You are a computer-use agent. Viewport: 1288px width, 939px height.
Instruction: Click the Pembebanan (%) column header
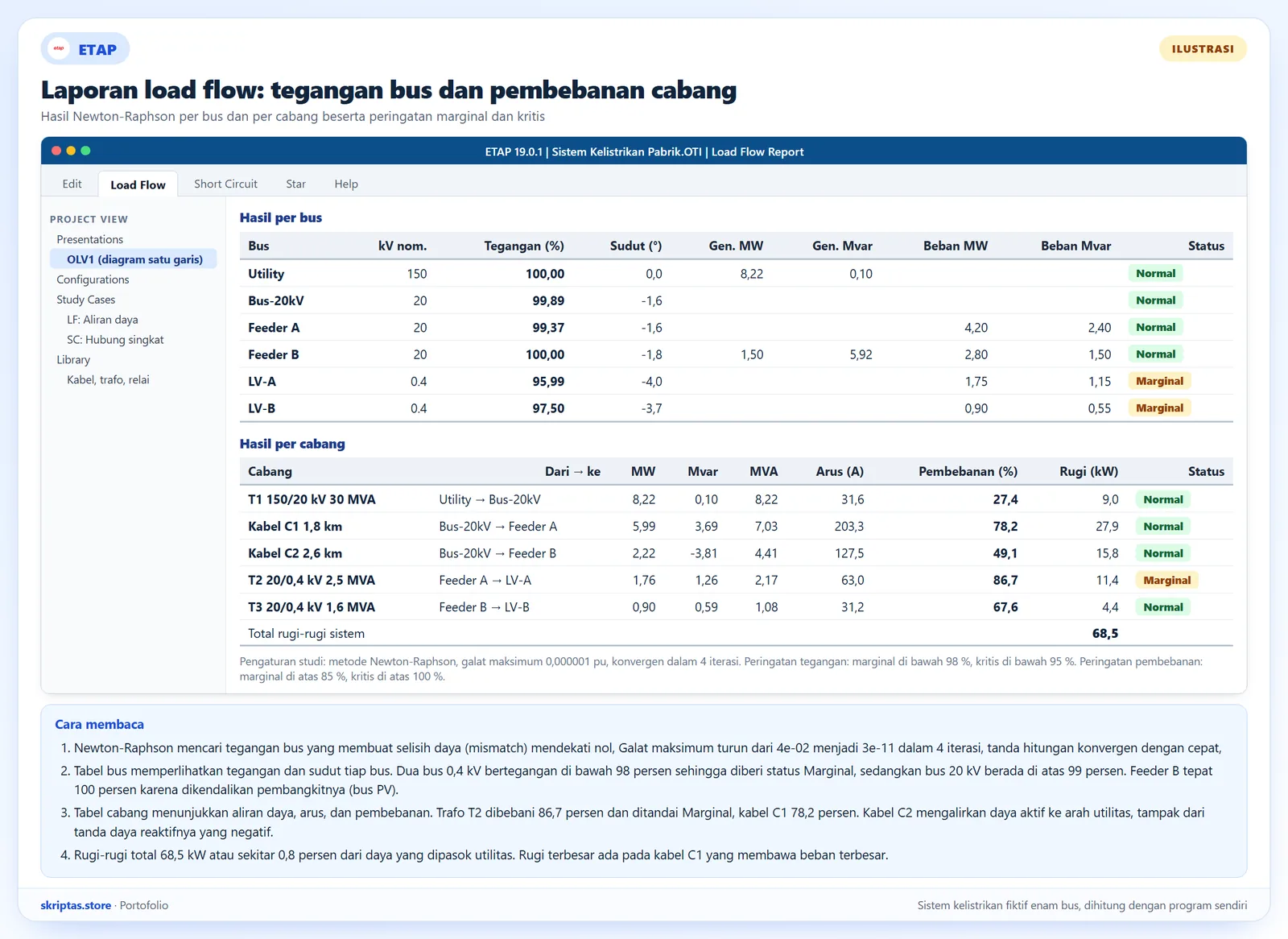click(x=968, y=471)
